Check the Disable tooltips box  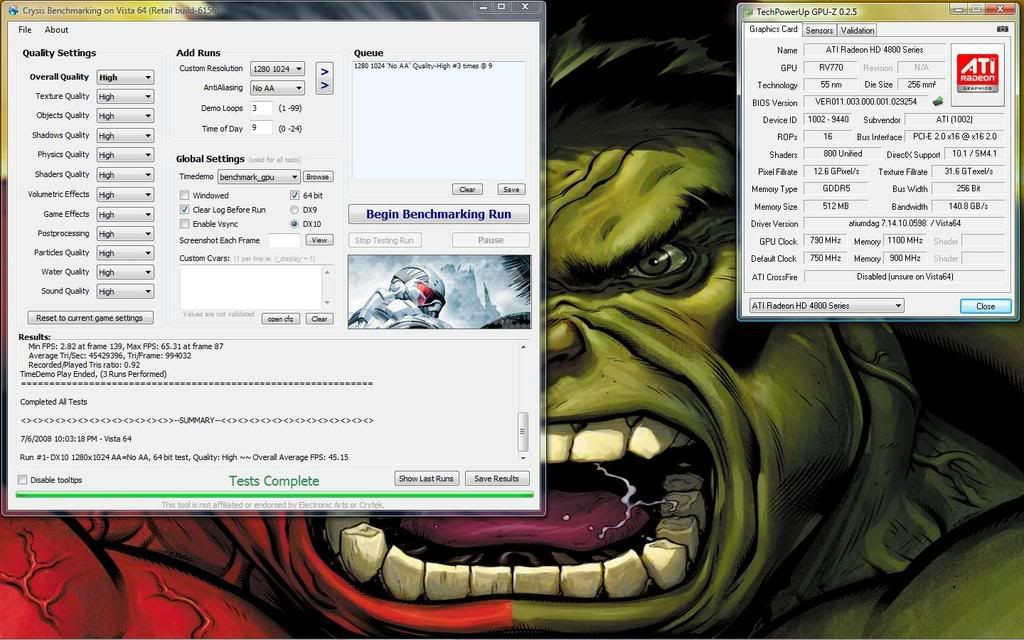pyautogui.click(x=22, y=480)
